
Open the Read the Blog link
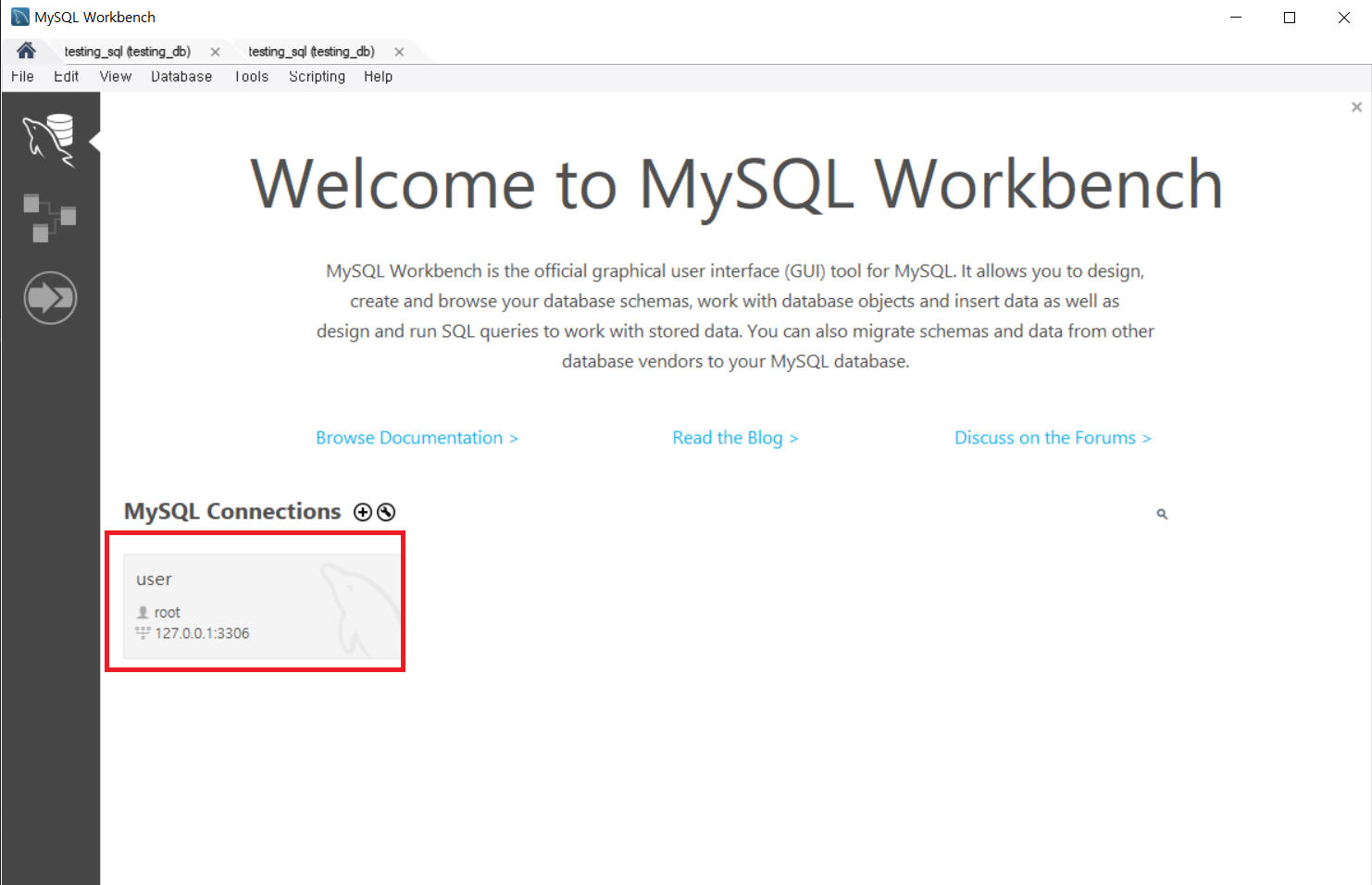tap(735, 437)
